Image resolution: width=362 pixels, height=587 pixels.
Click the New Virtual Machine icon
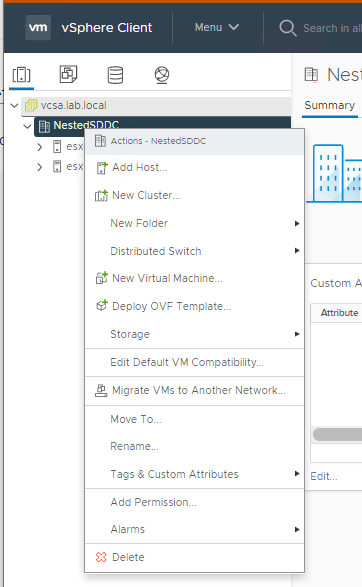pyautogui.click(x=101, y=278)
